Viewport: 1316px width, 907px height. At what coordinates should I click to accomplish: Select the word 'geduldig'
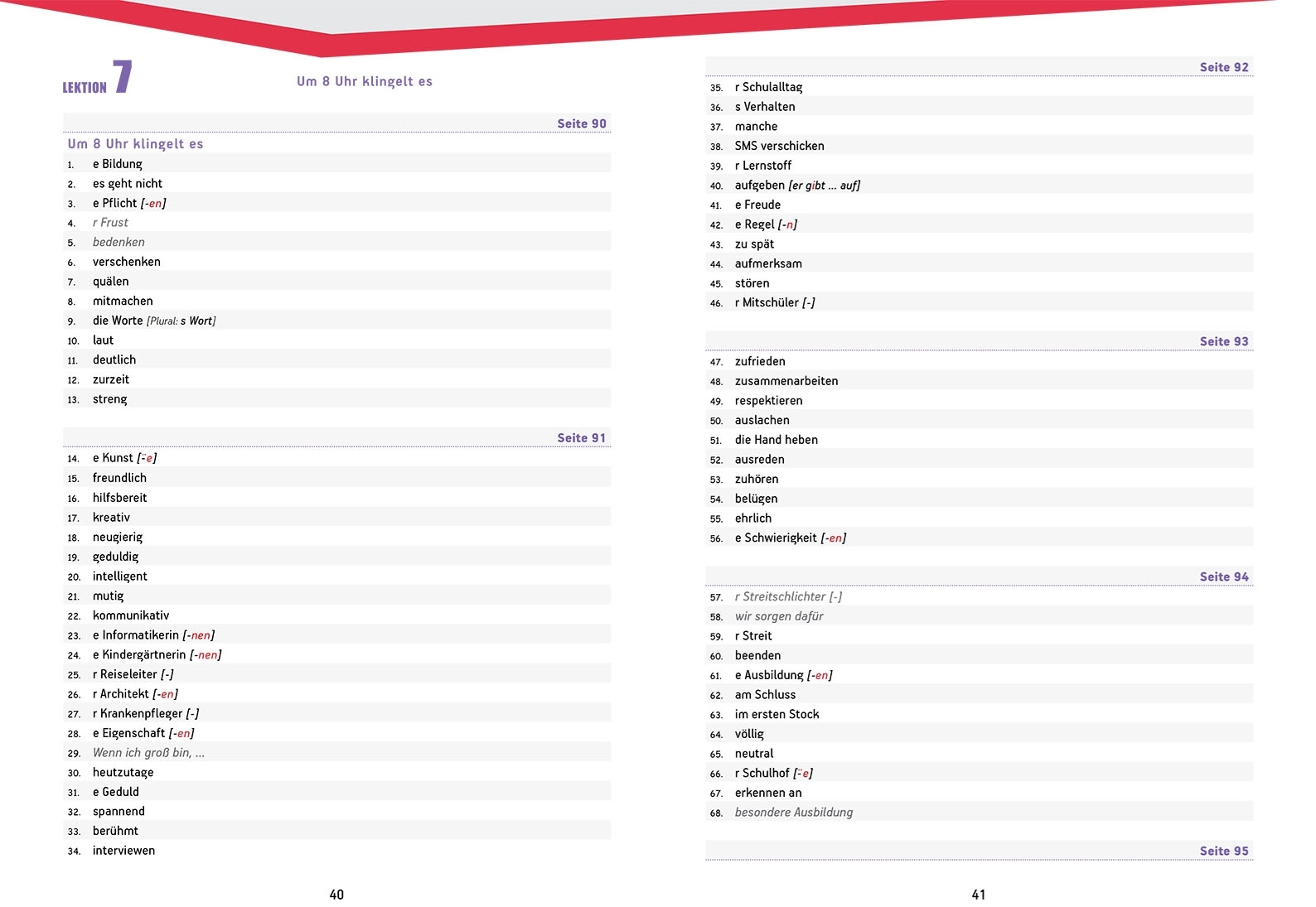tap(115, 557)
